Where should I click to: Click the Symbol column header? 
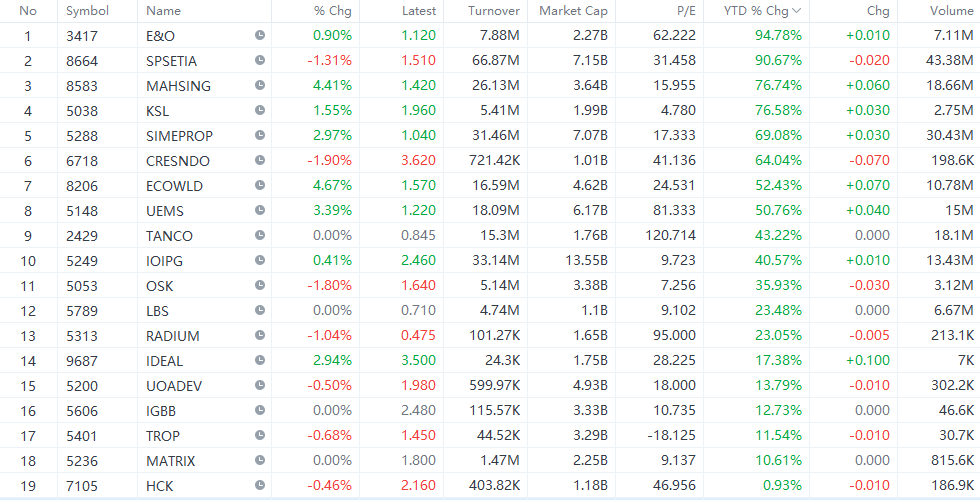tap(88, 11)
